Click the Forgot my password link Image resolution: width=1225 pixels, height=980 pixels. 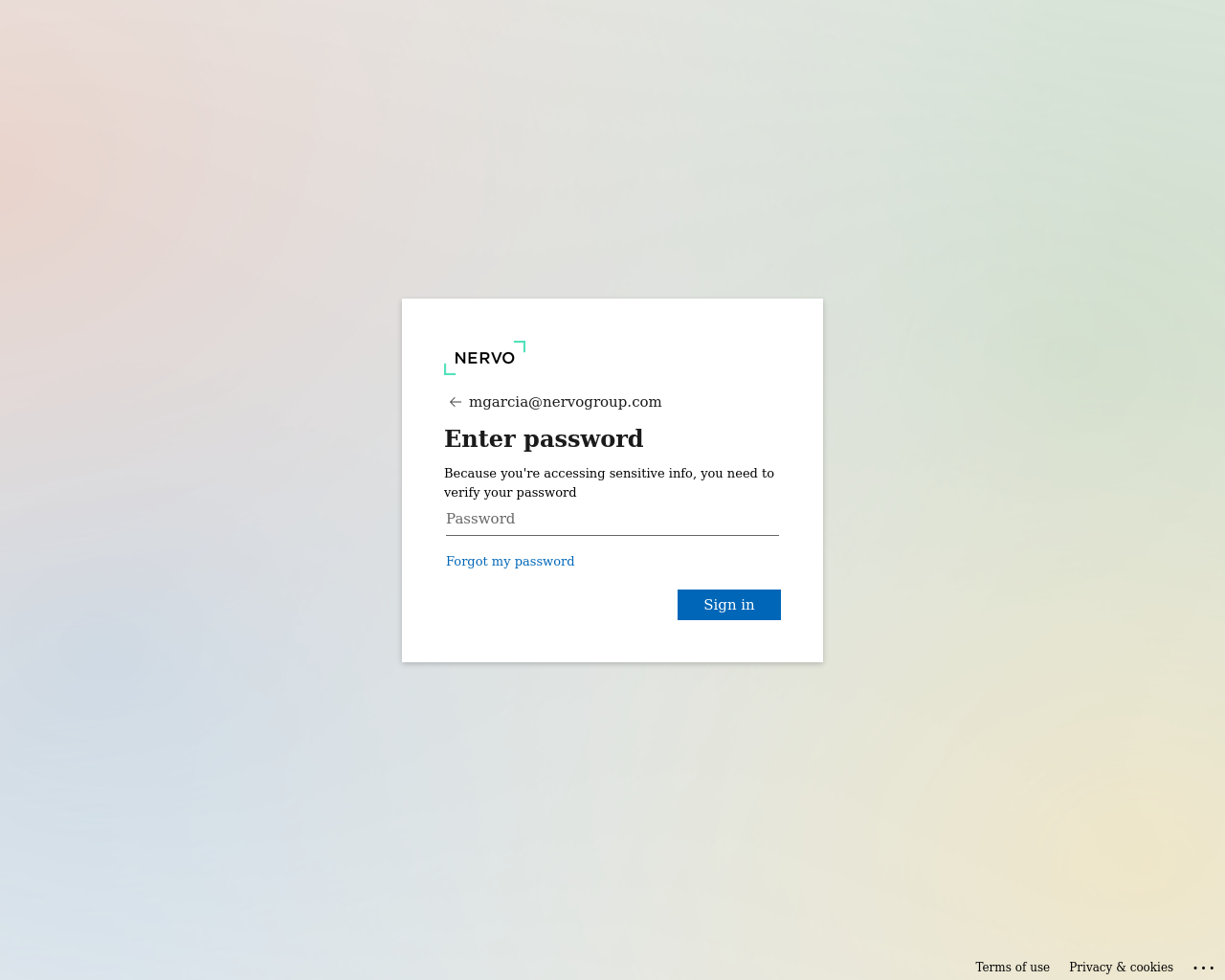click(x=510, y=561)
